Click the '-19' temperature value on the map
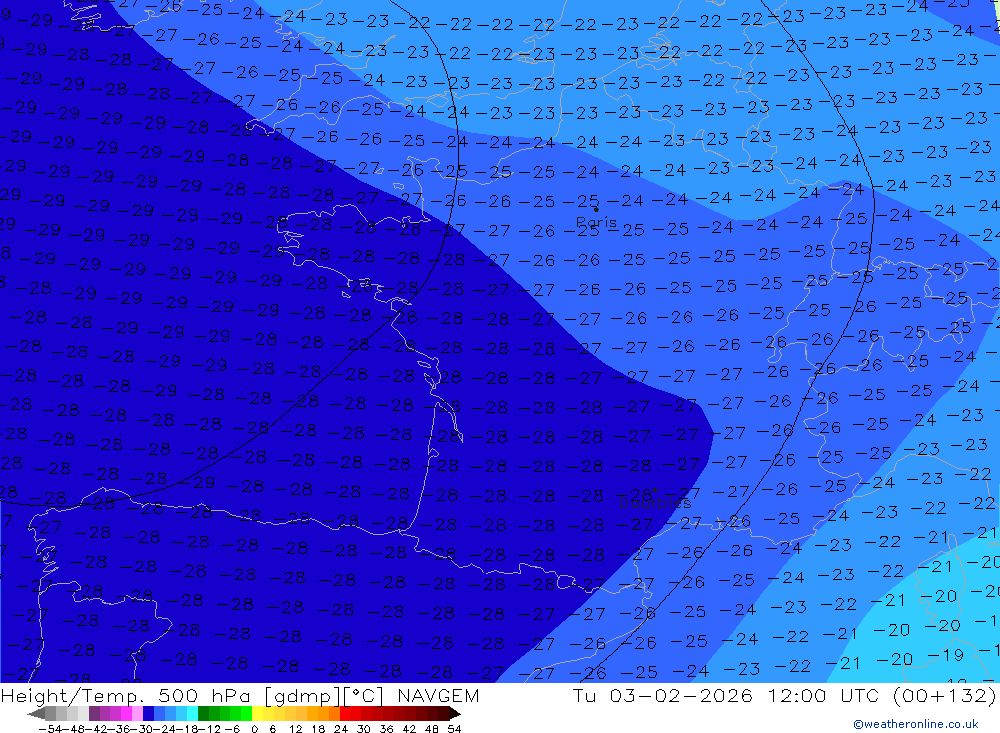Viewport: 1000px width, 733px height. [945, 655]
